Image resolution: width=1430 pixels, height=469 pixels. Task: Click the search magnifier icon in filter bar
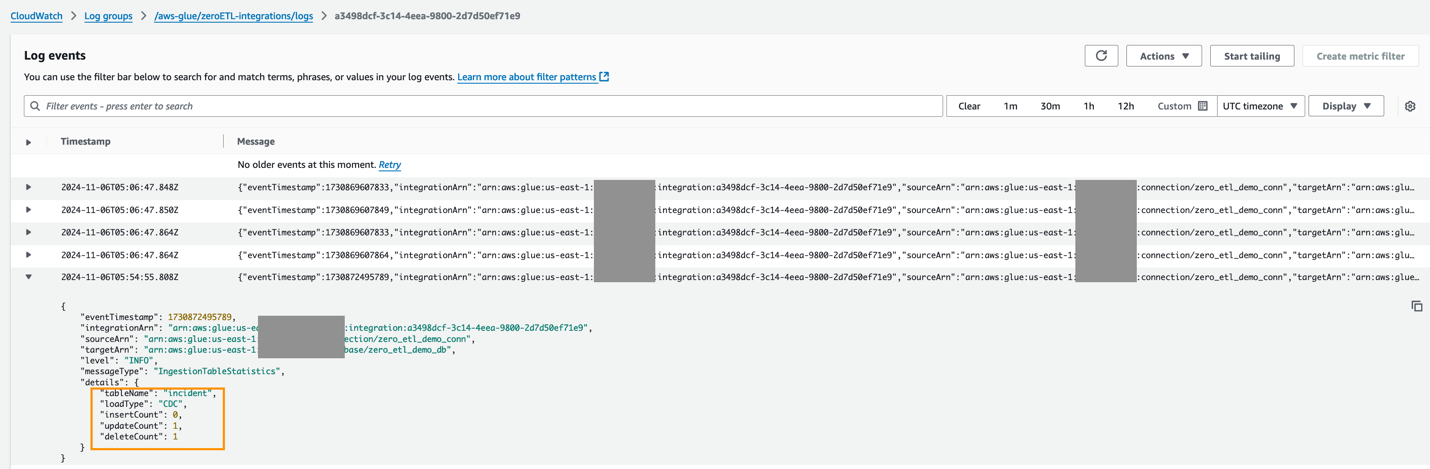35,106
